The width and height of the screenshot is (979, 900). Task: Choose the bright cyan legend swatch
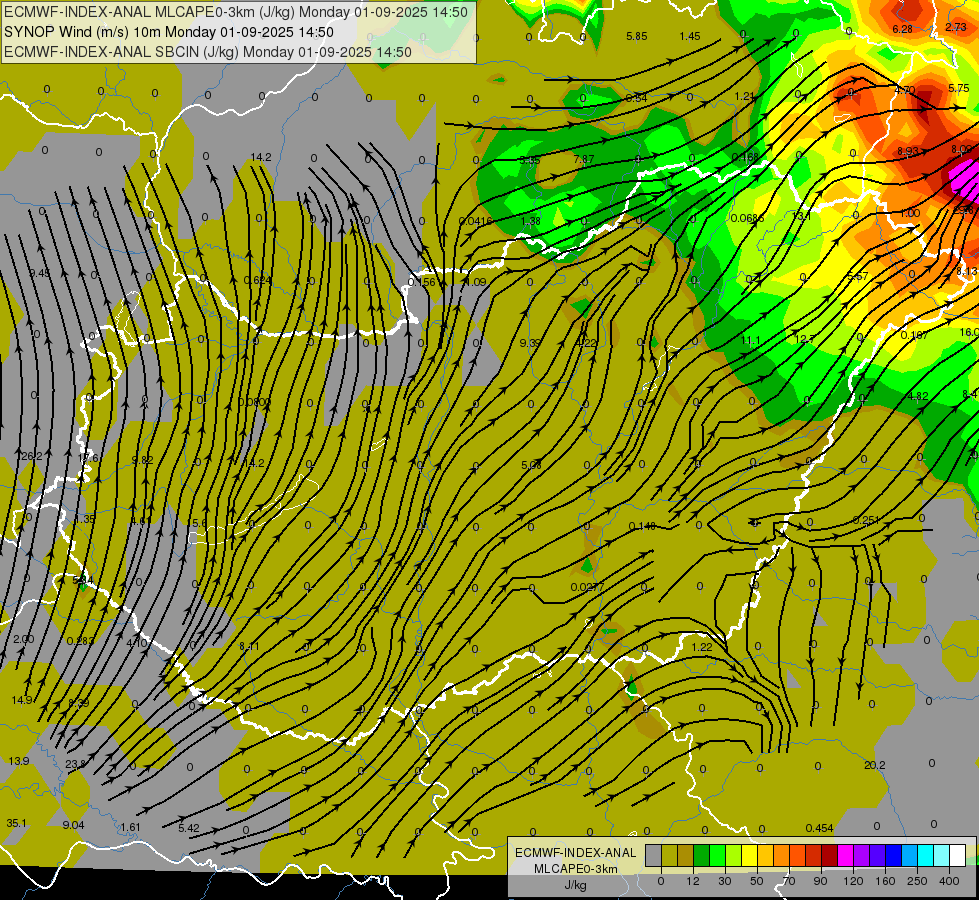pos(925,855)
